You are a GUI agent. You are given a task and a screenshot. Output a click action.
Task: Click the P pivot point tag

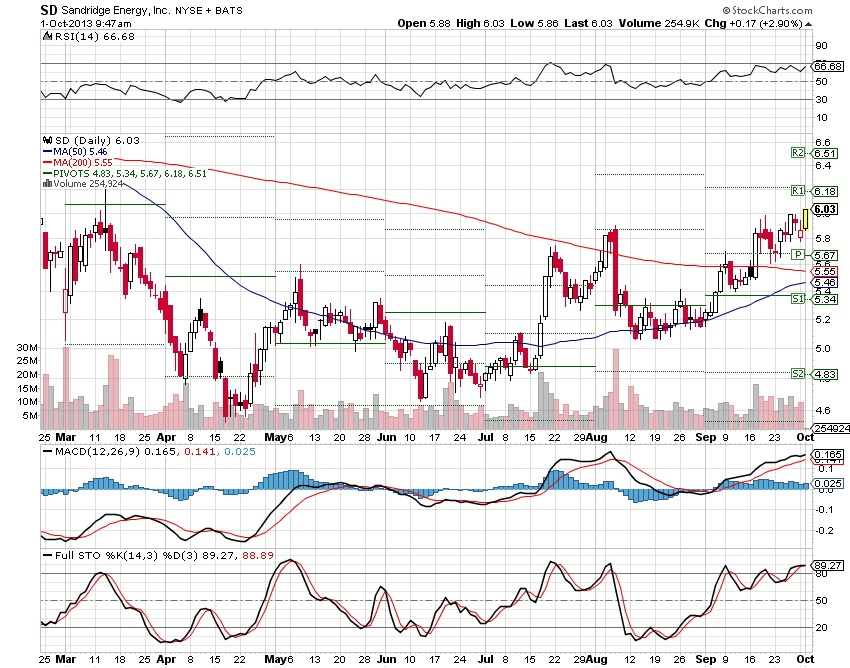[x=797, y=254]
